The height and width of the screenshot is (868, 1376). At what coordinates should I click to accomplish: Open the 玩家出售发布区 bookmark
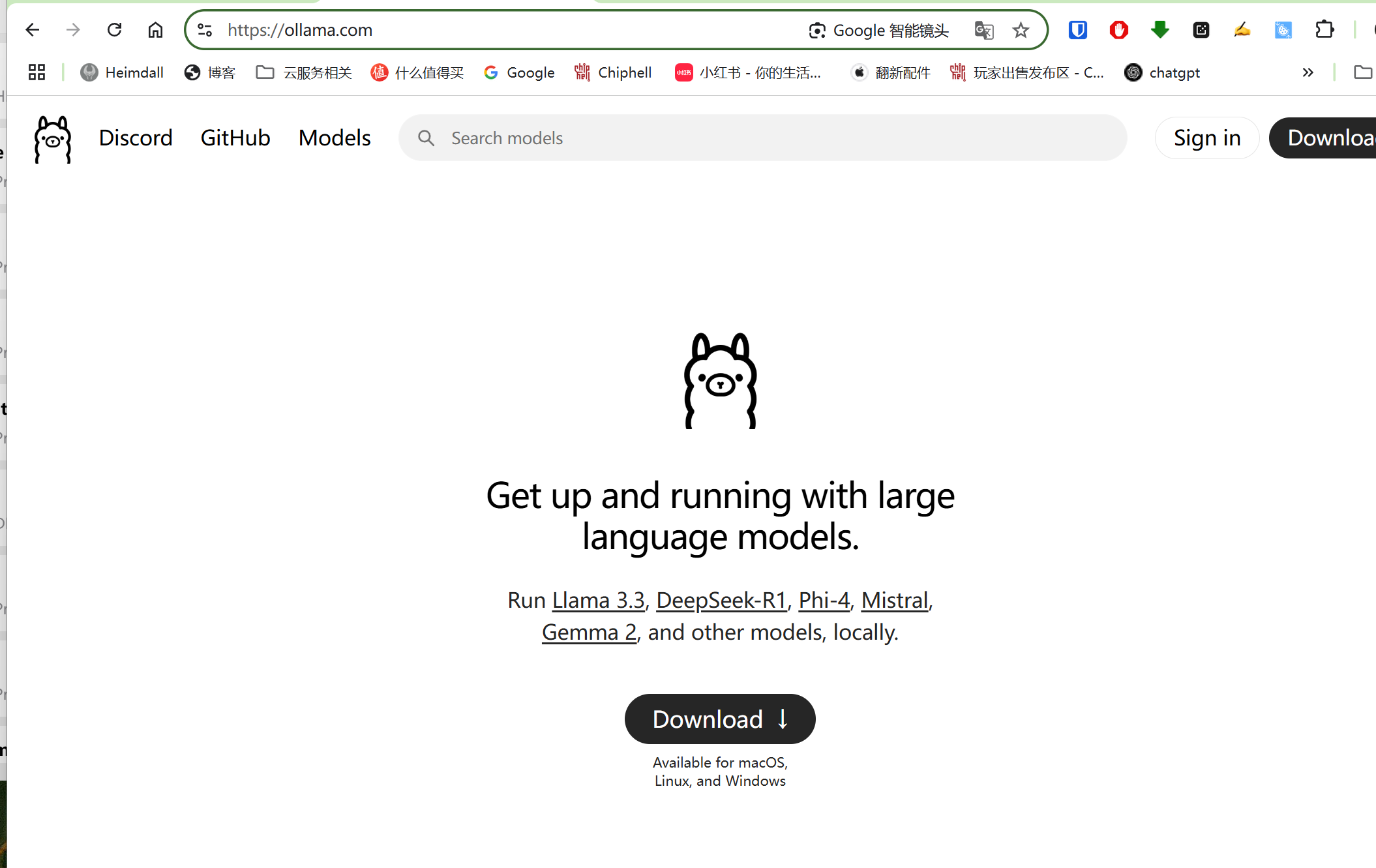1027,72
